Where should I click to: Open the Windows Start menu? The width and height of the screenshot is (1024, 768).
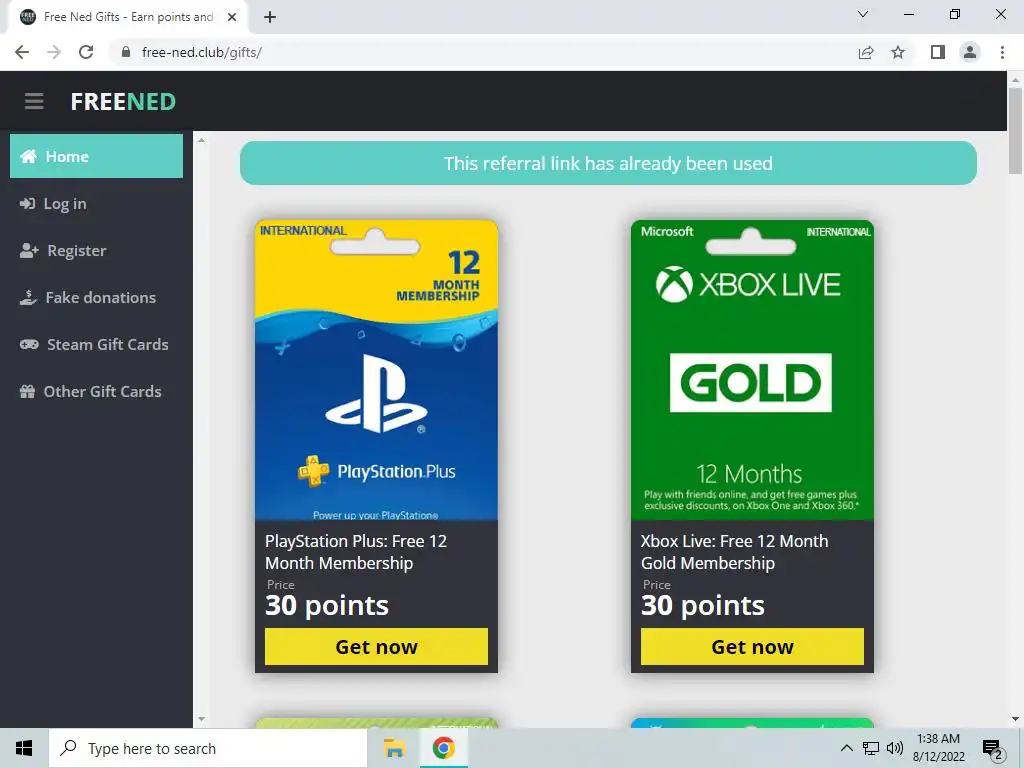(x=24, y=748)
